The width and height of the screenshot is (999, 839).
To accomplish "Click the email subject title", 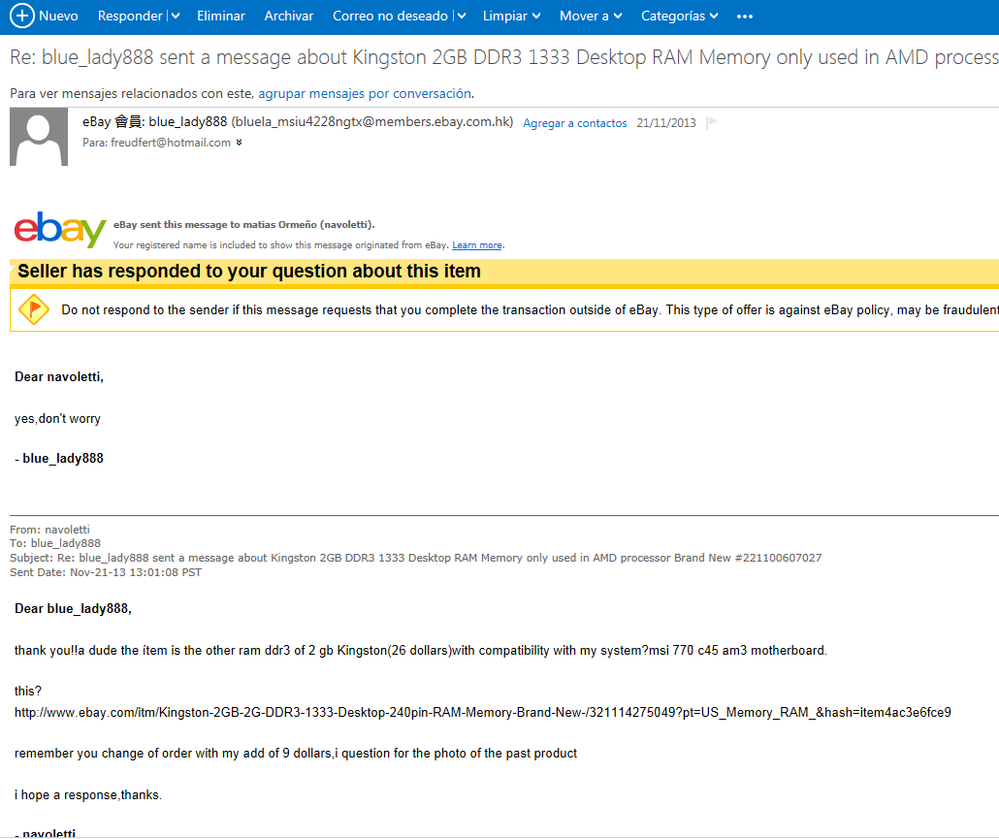I will coord(504,57).
